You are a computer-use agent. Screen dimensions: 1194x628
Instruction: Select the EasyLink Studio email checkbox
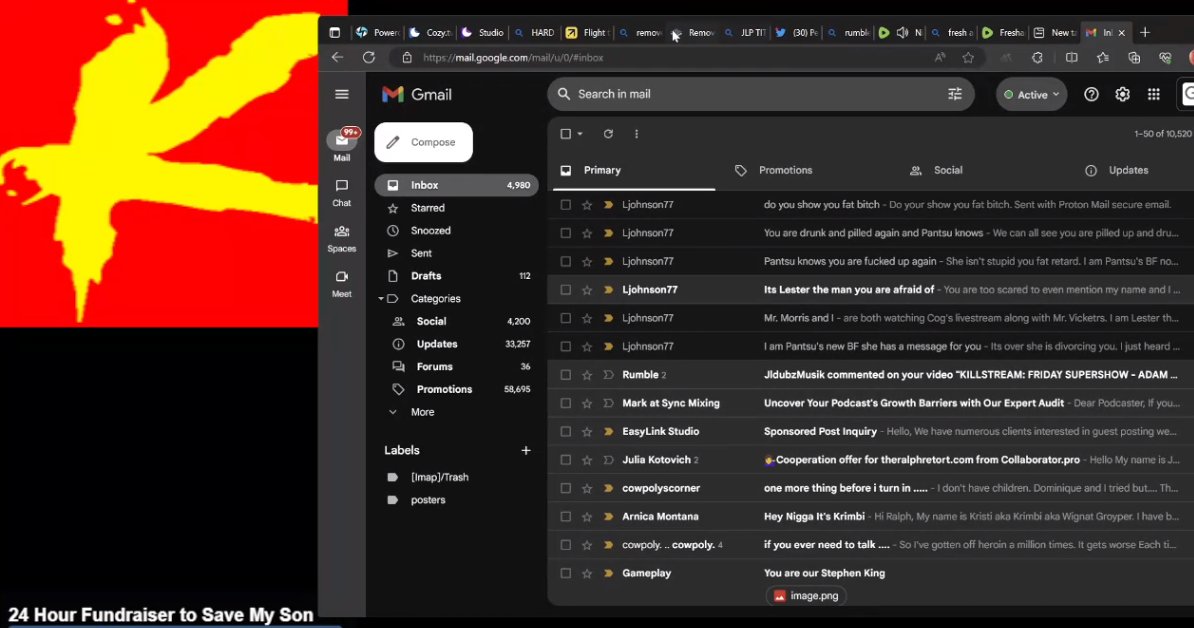[x=565, y=432]
